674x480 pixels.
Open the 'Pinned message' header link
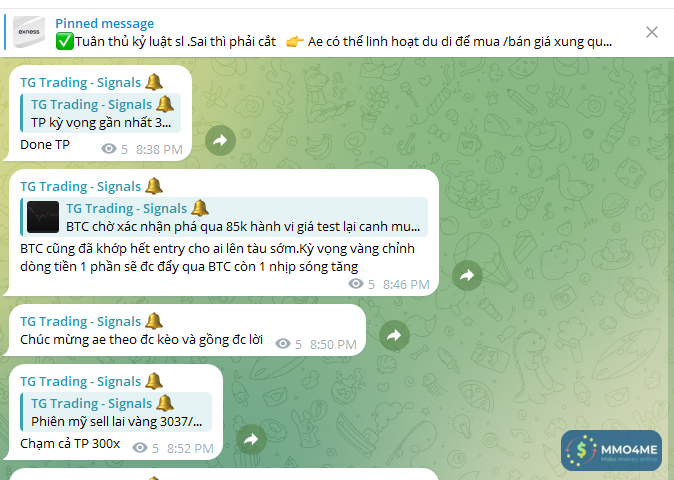click(x=104, y=23)
